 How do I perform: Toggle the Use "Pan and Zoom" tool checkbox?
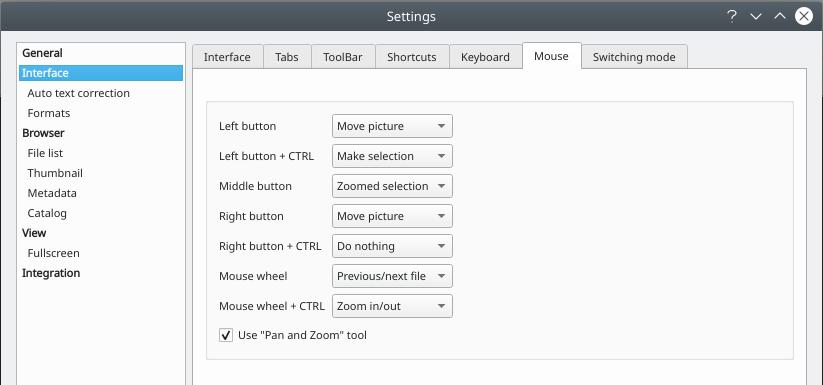226,335
